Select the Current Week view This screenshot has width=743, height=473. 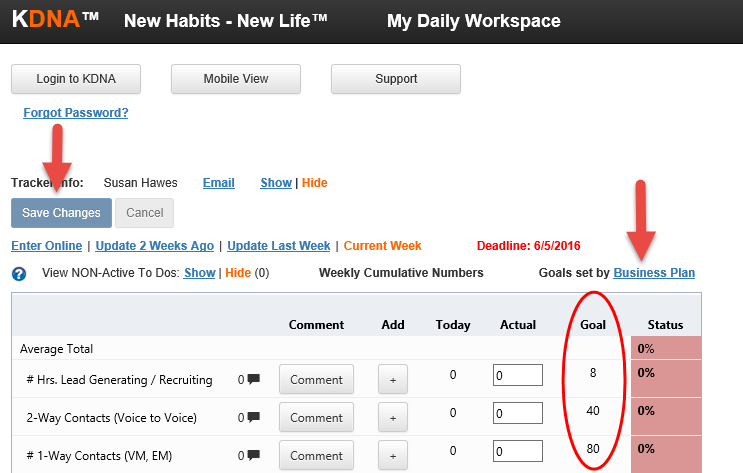tap(382, 246)
